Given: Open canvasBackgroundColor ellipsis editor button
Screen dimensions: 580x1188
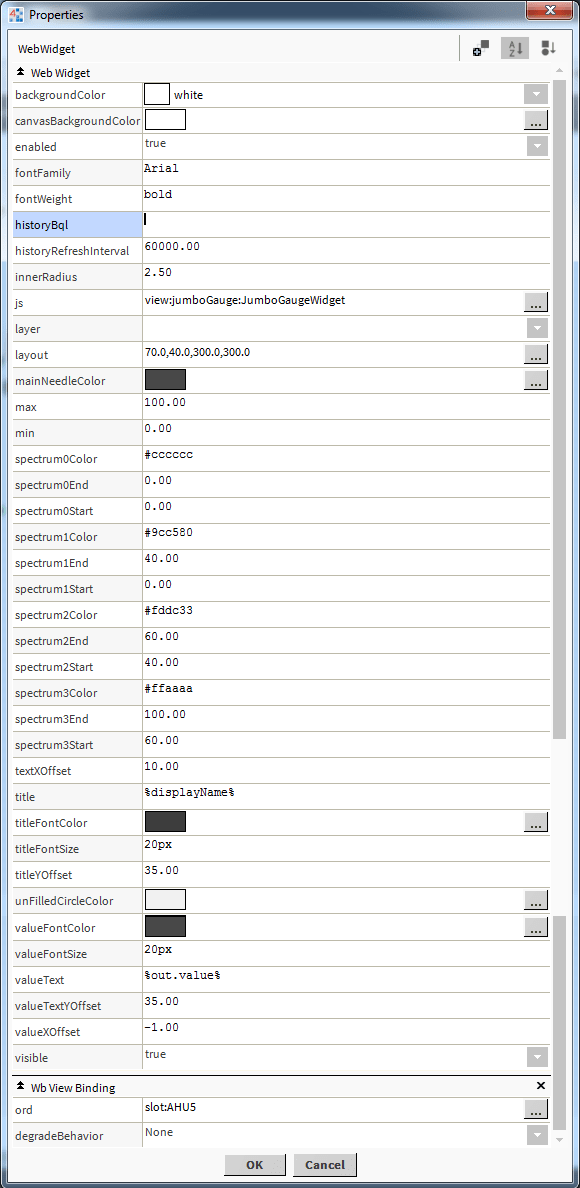Looking at the screenshot, I should (x=536, y=120).
